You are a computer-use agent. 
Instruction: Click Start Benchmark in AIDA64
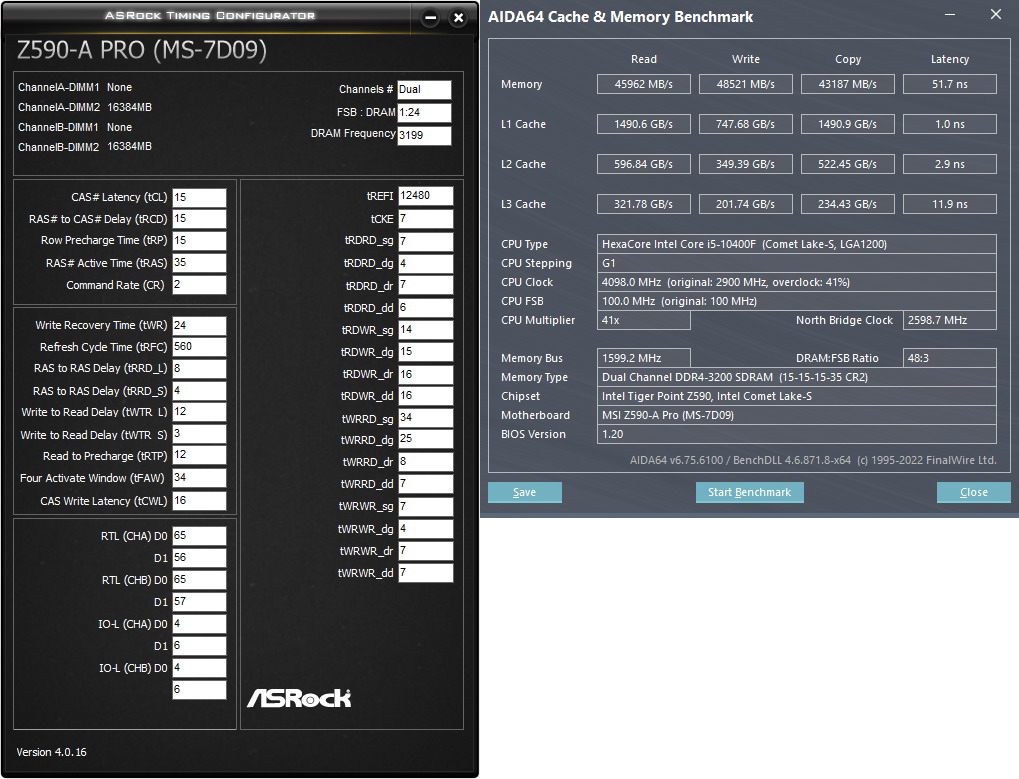pyautogui.click(x=749, y=492)
